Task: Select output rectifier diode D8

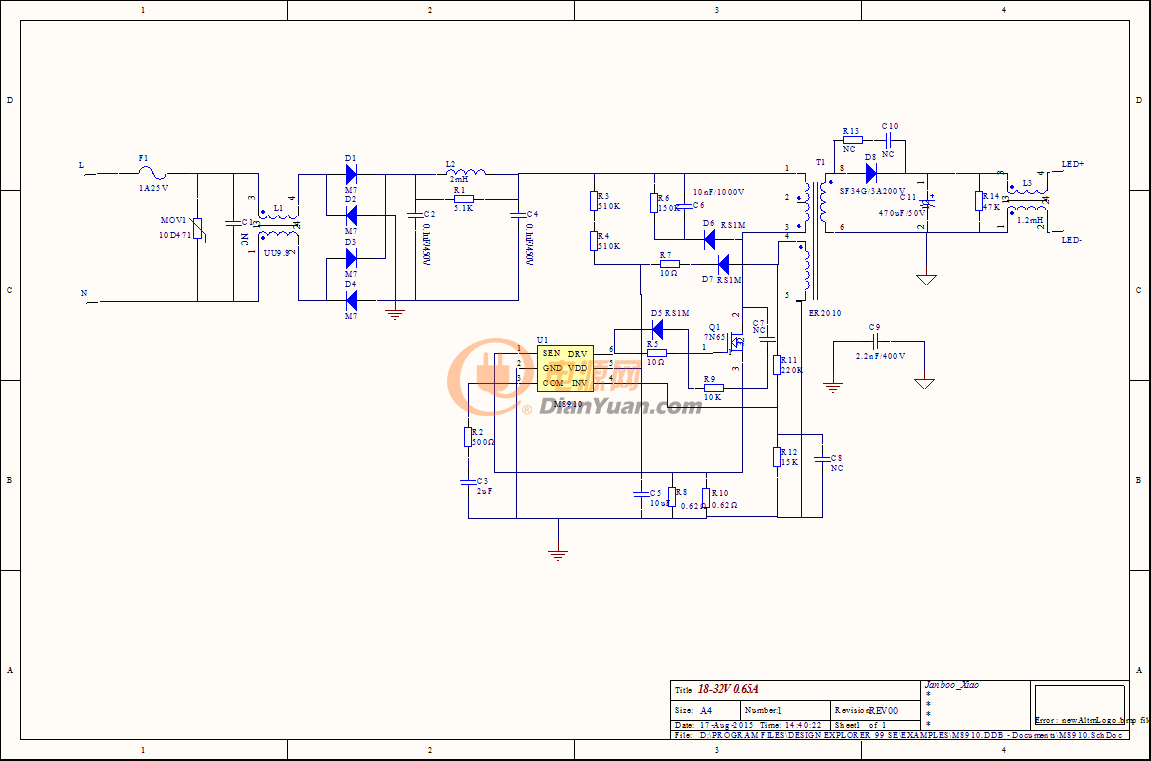Action: (871, 174)
